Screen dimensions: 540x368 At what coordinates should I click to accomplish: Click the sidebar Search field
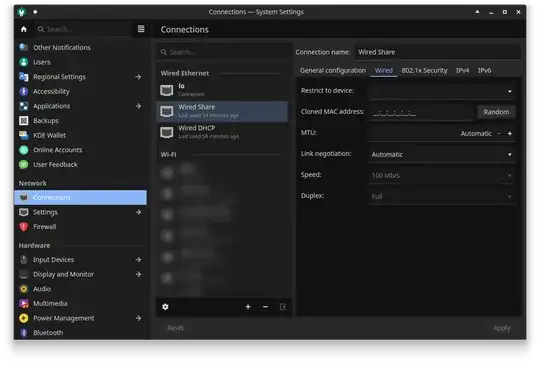pos(84,29)
